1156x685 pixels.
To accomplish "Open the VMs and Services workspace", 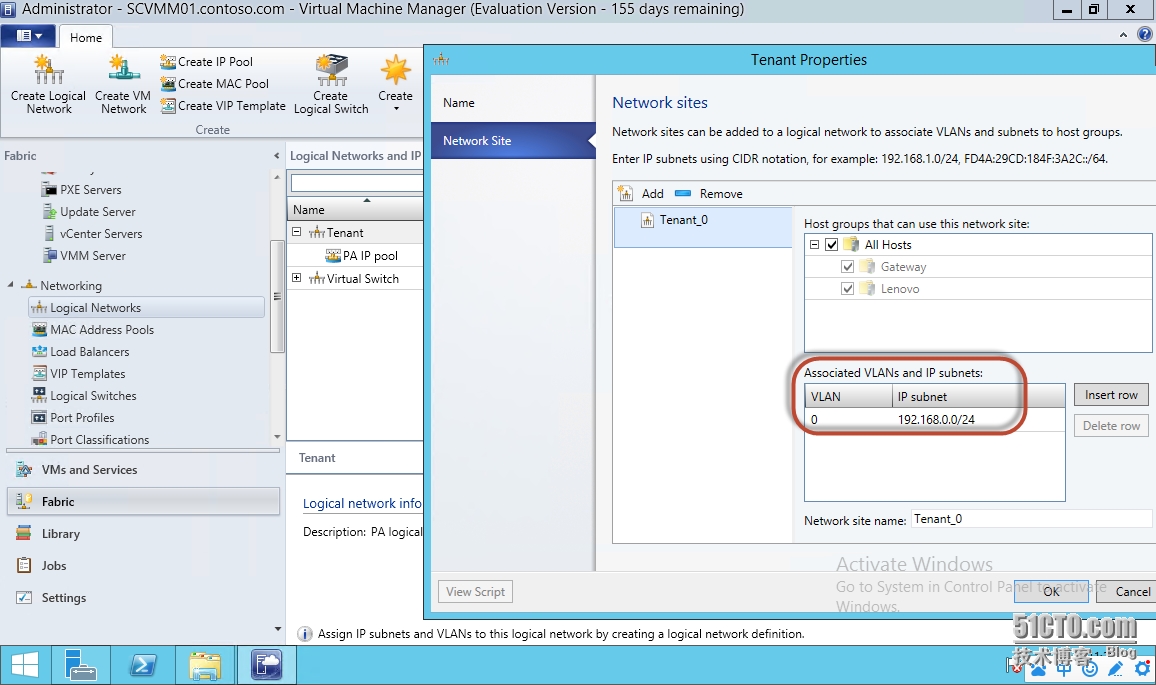I will tap(143, 470).
